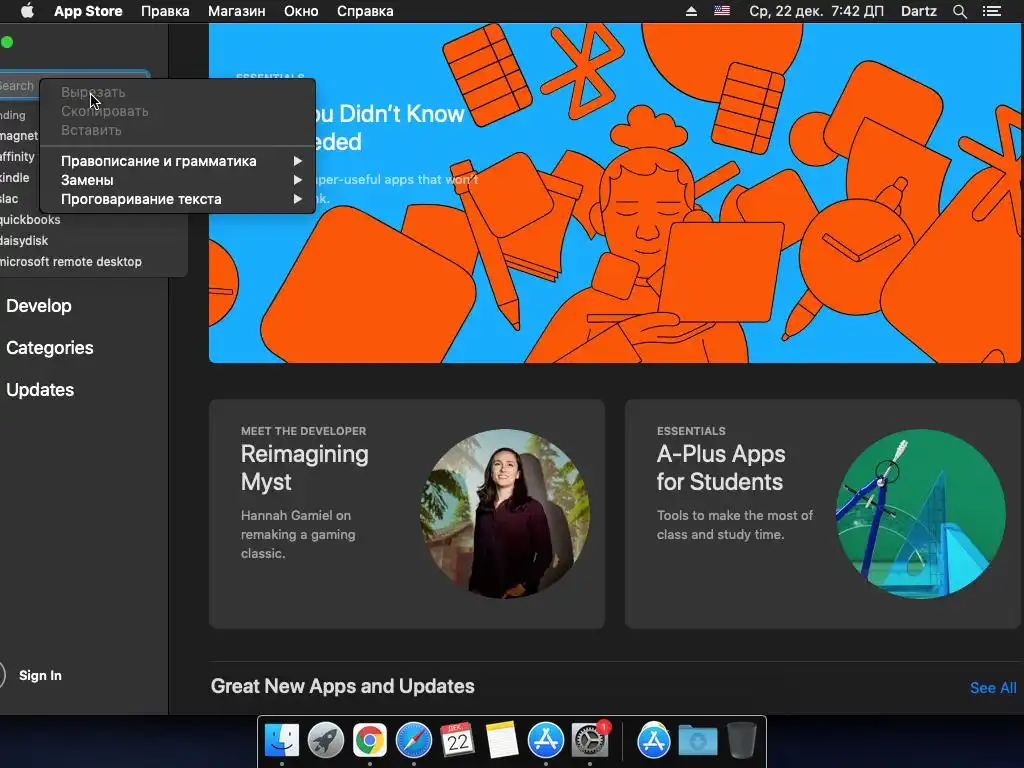Open the Notes app in Dock
This screenshot has width=1024, height=768.
502,741
